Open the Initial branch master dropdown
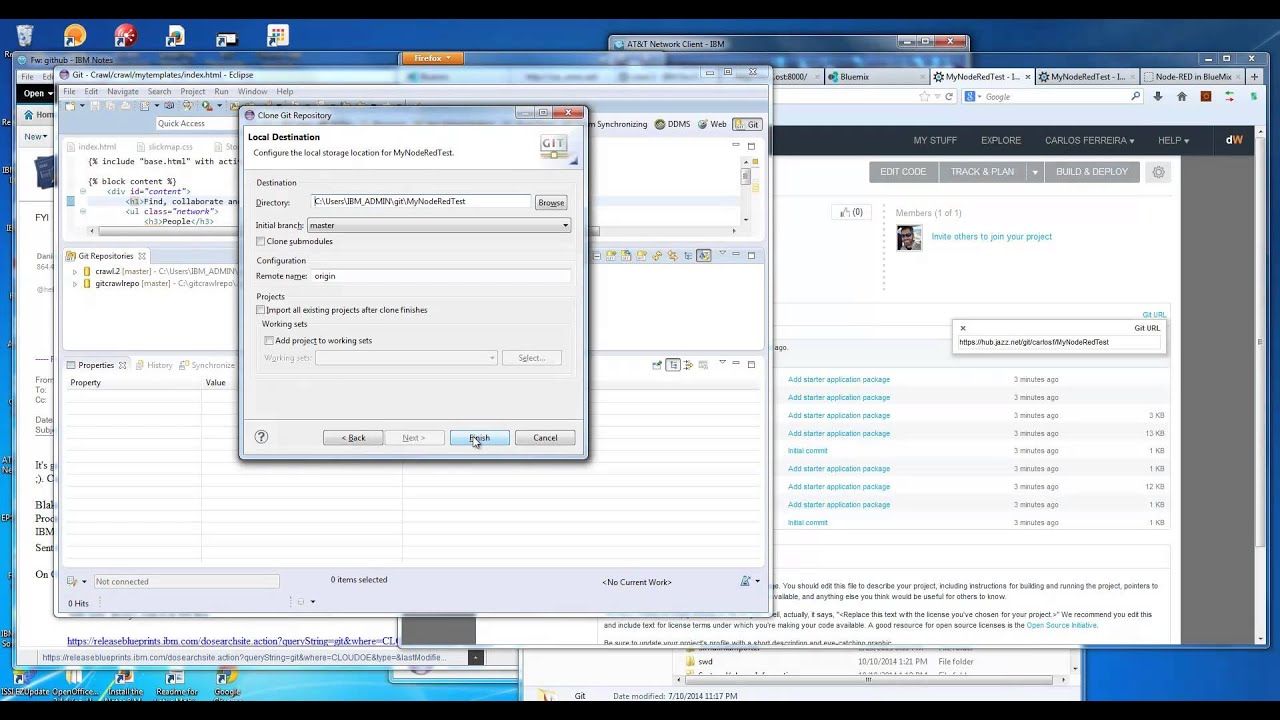This screenshot has width=1280, height=720. tap(439, 225)
